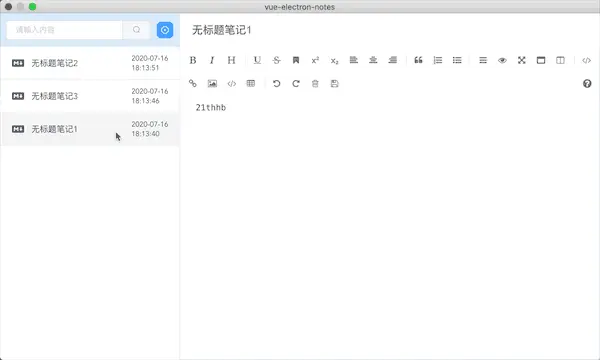The width and height of the screenshot is (600, 360).
Task: View HTML source code icon at toolbar end
Action: point(586,60)
